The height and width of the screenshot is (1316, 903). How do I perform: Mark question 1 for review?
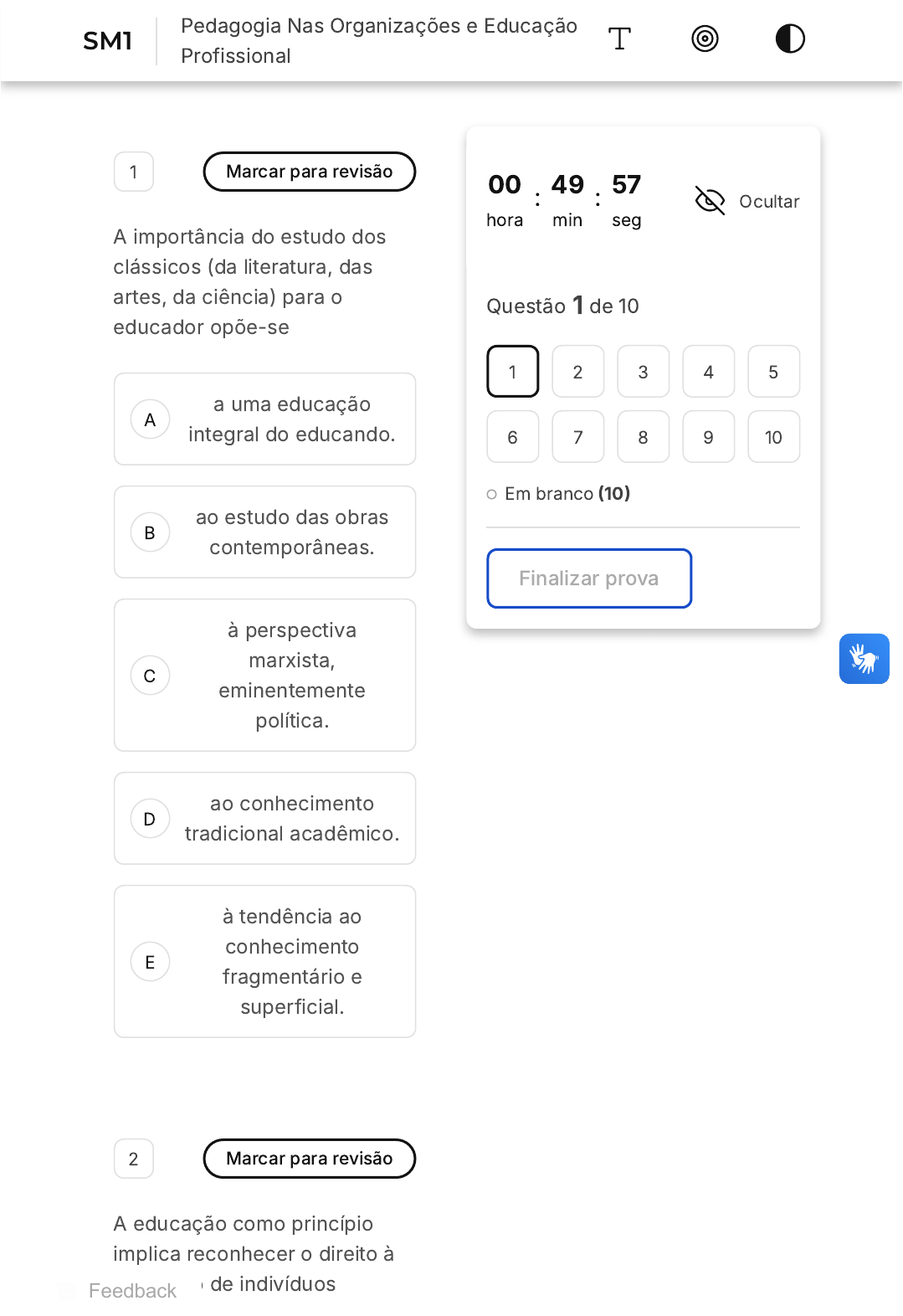(309, 172)
